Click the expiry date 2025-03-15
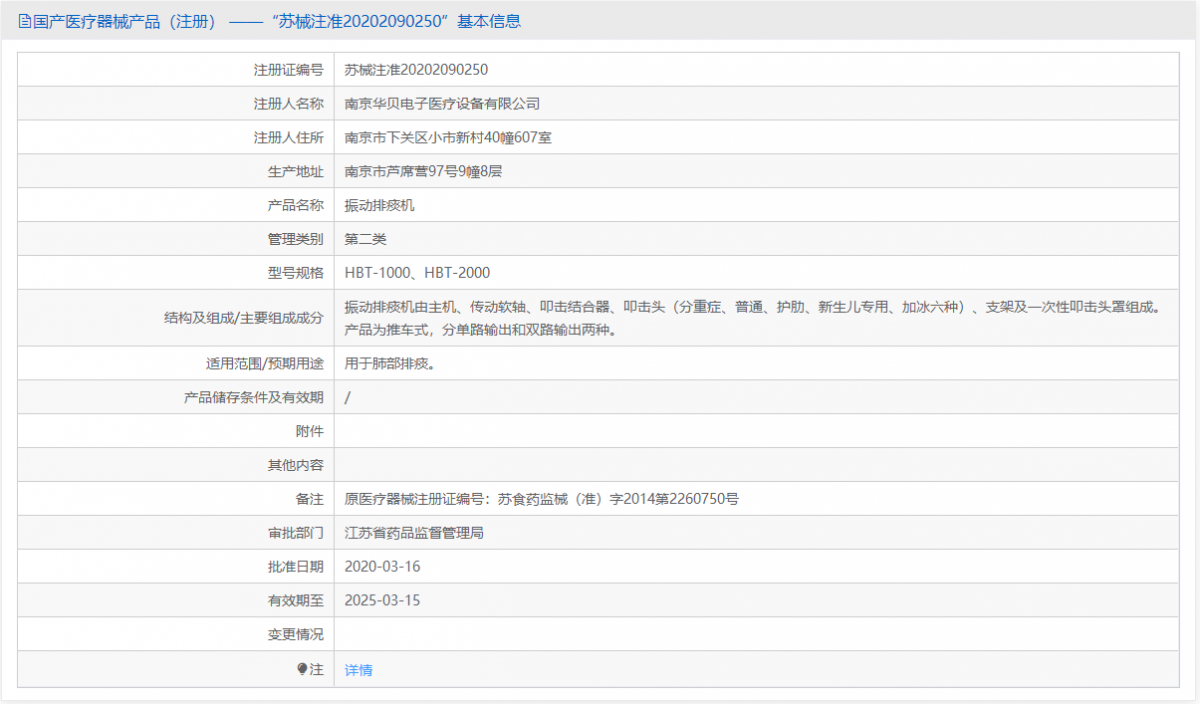 tap(382, 601)
